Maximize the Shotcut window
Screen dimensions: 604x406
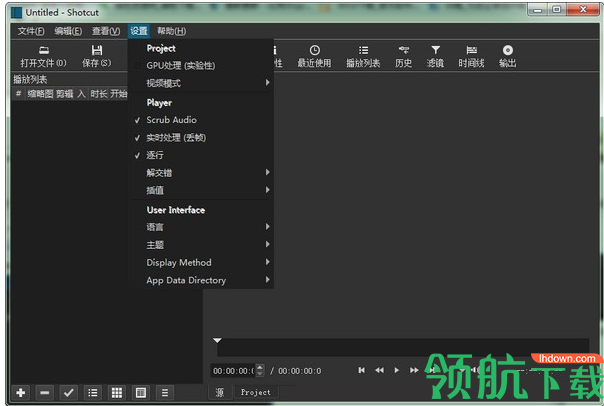[x=557, y=10]
